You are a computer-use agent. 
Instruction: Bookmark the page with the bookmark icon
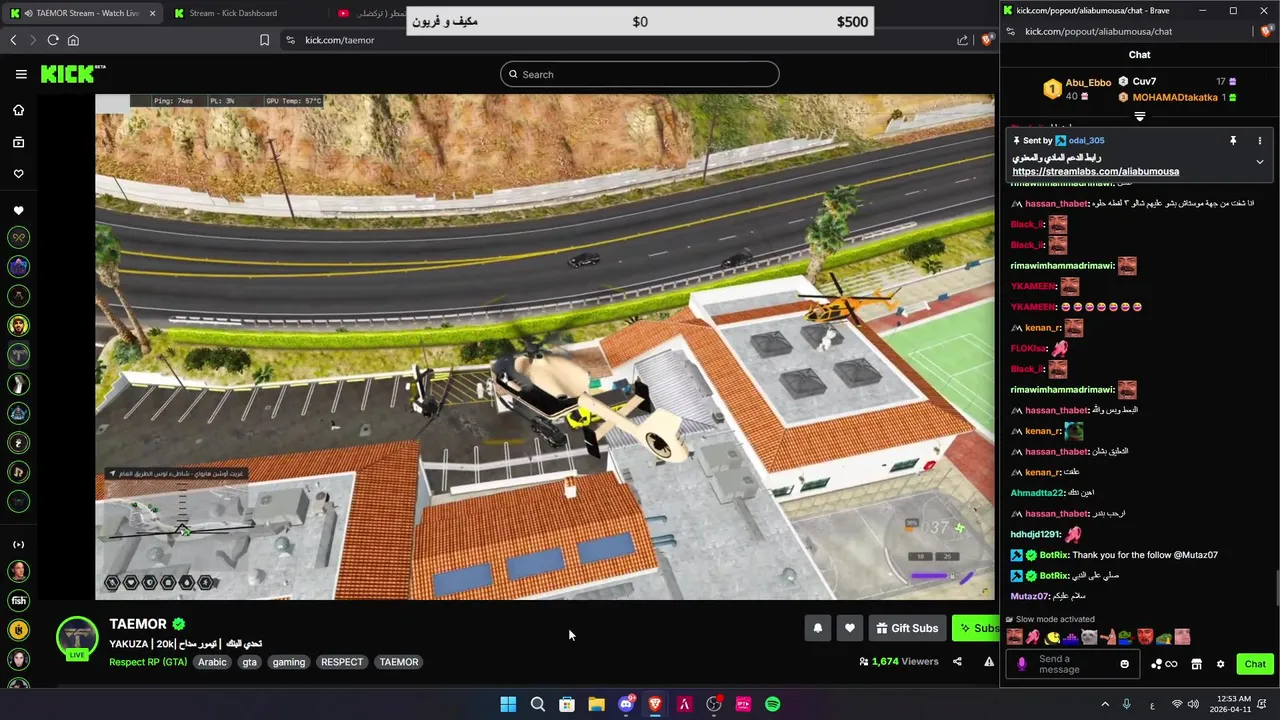click(x=264, y=40)
